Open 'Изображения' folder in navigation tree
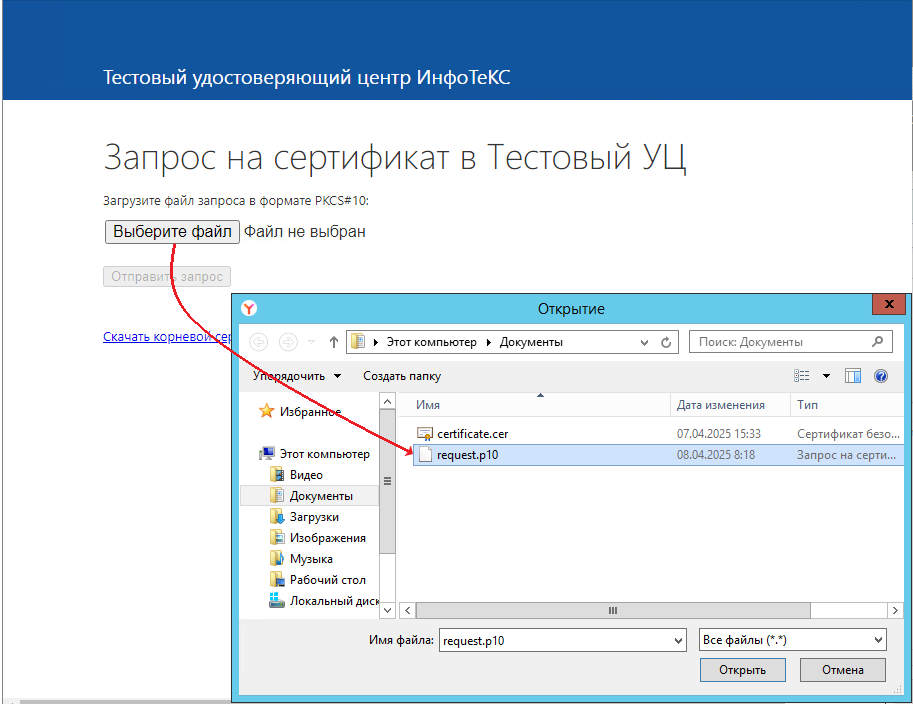 (x=328, y=537)
